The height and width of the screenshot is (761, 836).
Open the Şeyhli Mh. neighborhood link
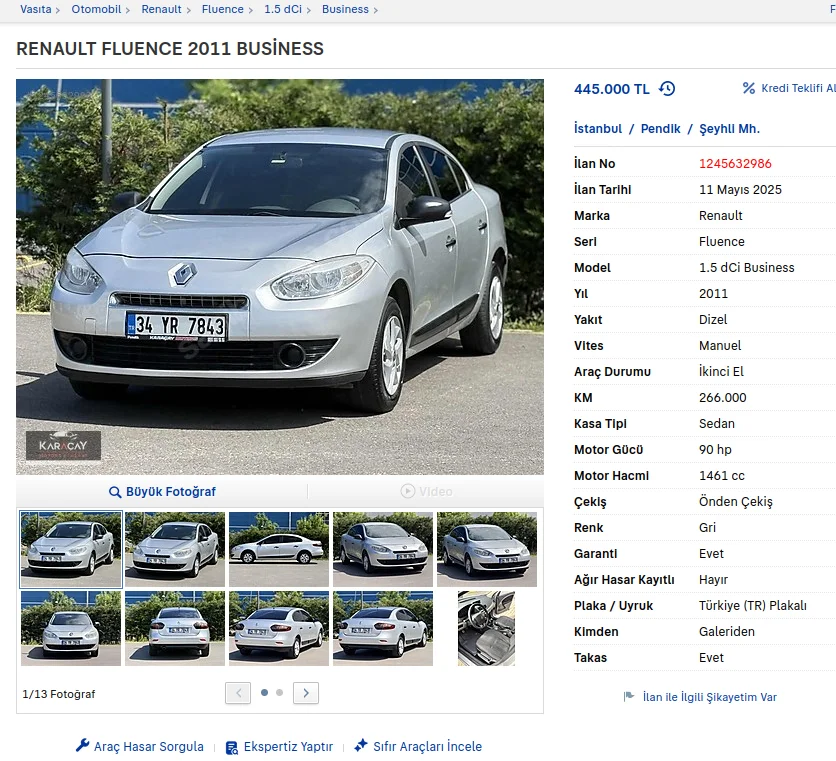click(729, 129)
